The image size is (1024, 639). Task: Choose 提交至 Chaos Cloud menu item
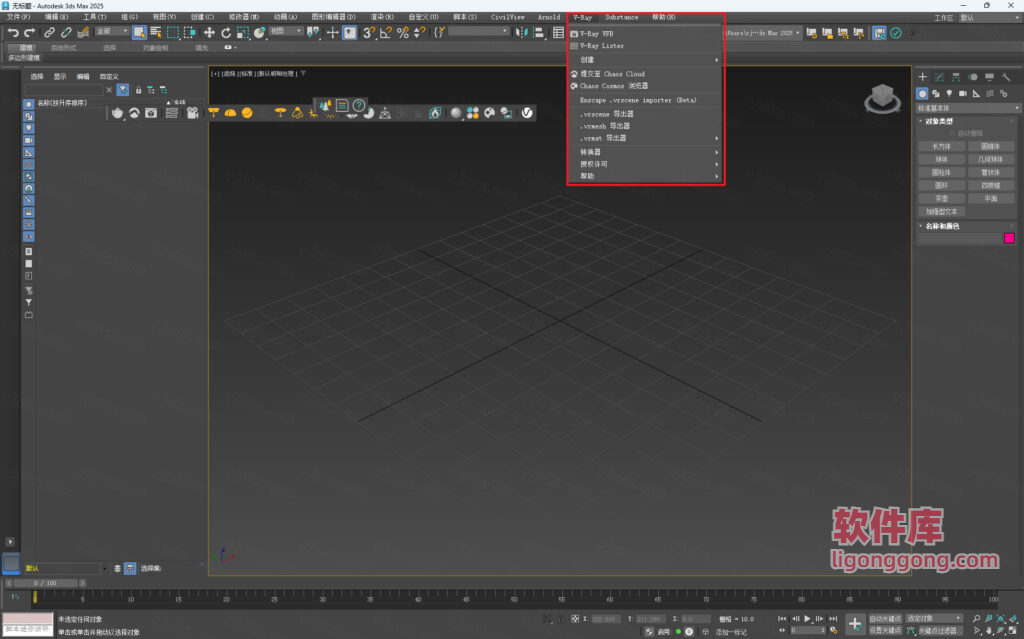pyautogui.click(x=645, y=74)
